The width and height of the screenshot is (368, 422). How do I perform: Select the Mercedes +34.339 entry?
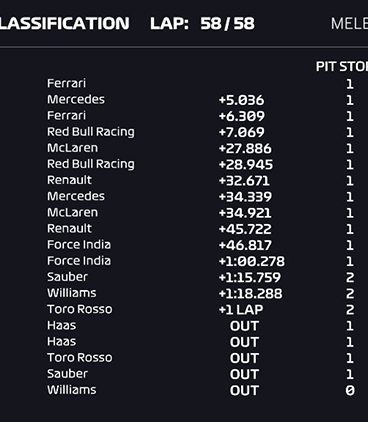click(200, 196)
